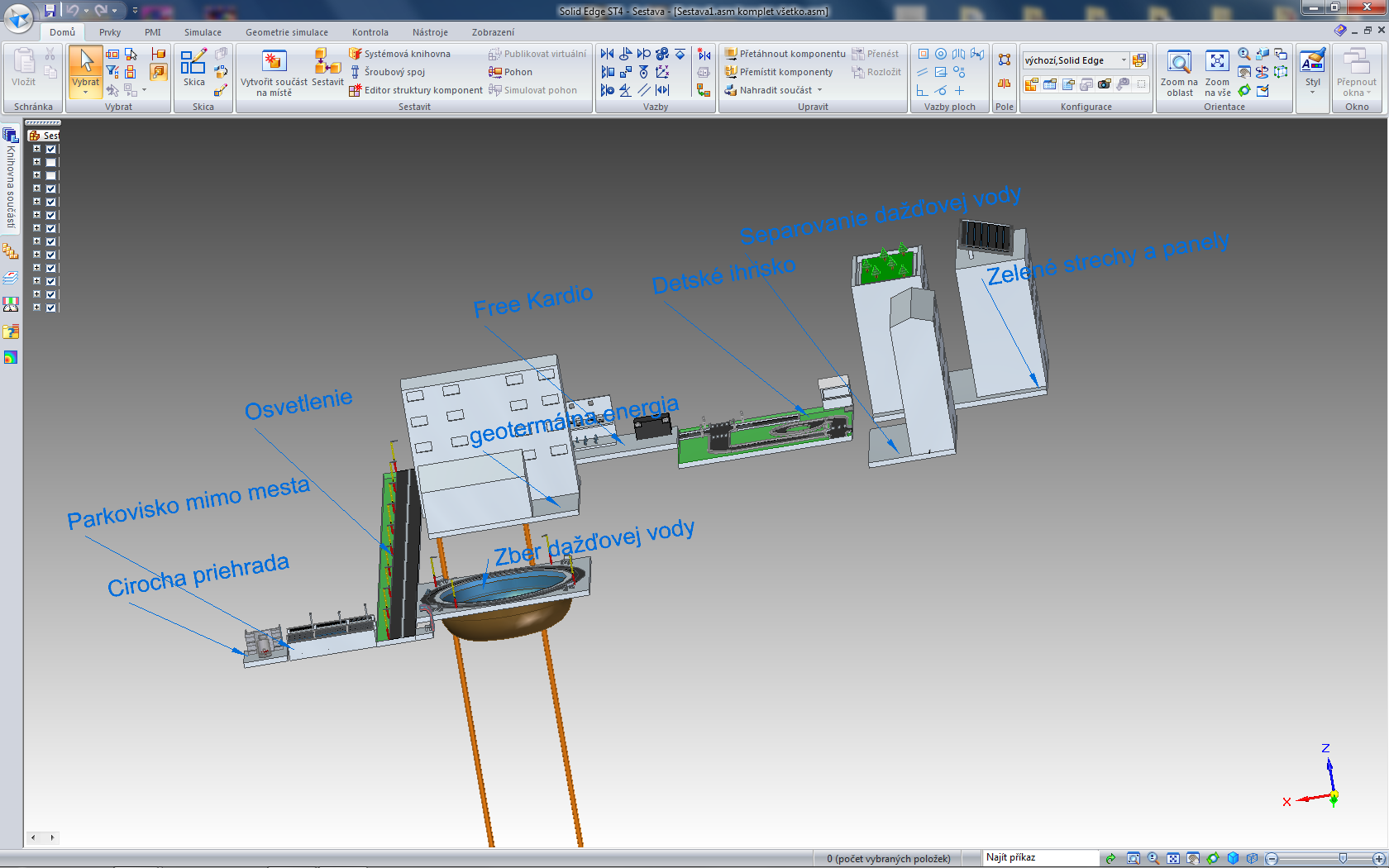Viewport: 1389px width, 868px height.
Task: Open the Styl dropdown
Action: tap(1312, 92)
